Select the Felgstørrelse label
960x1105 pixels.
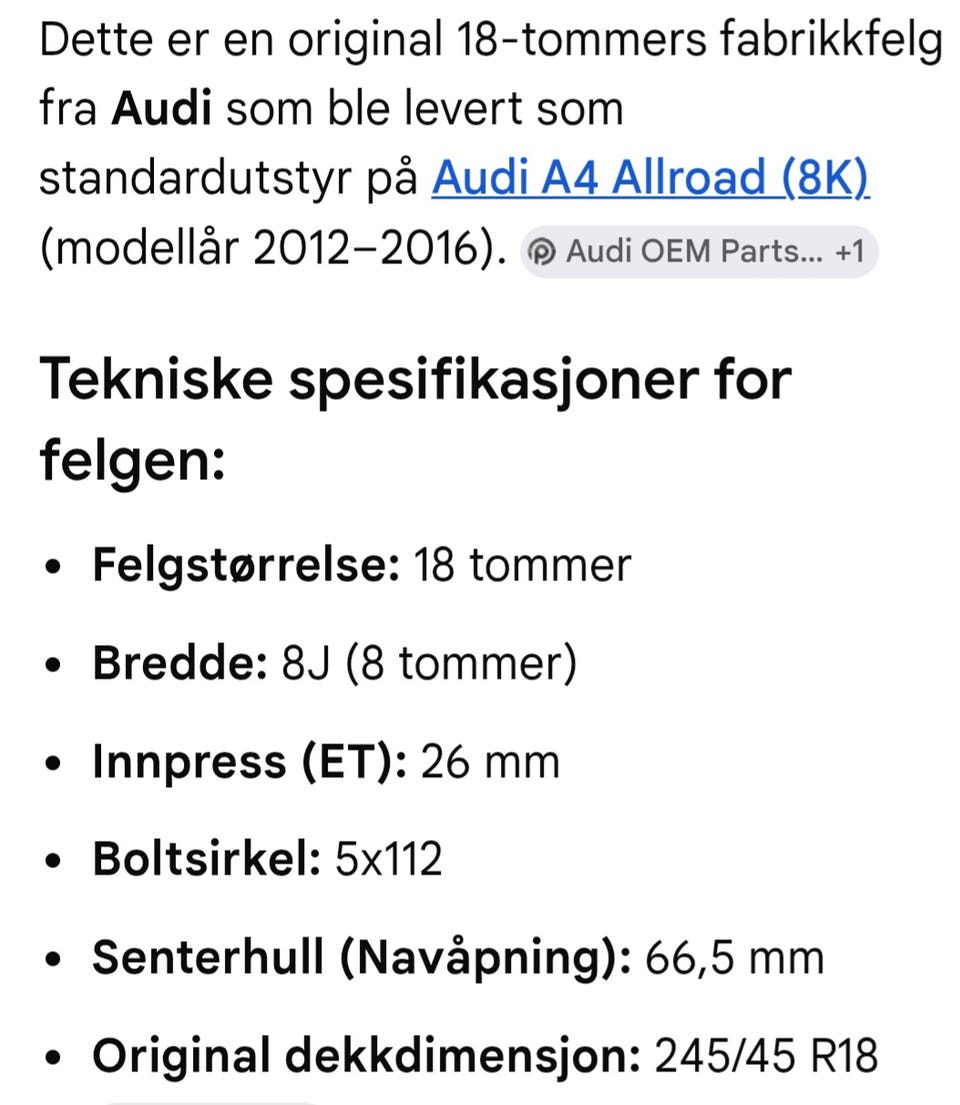click(246, 565)
